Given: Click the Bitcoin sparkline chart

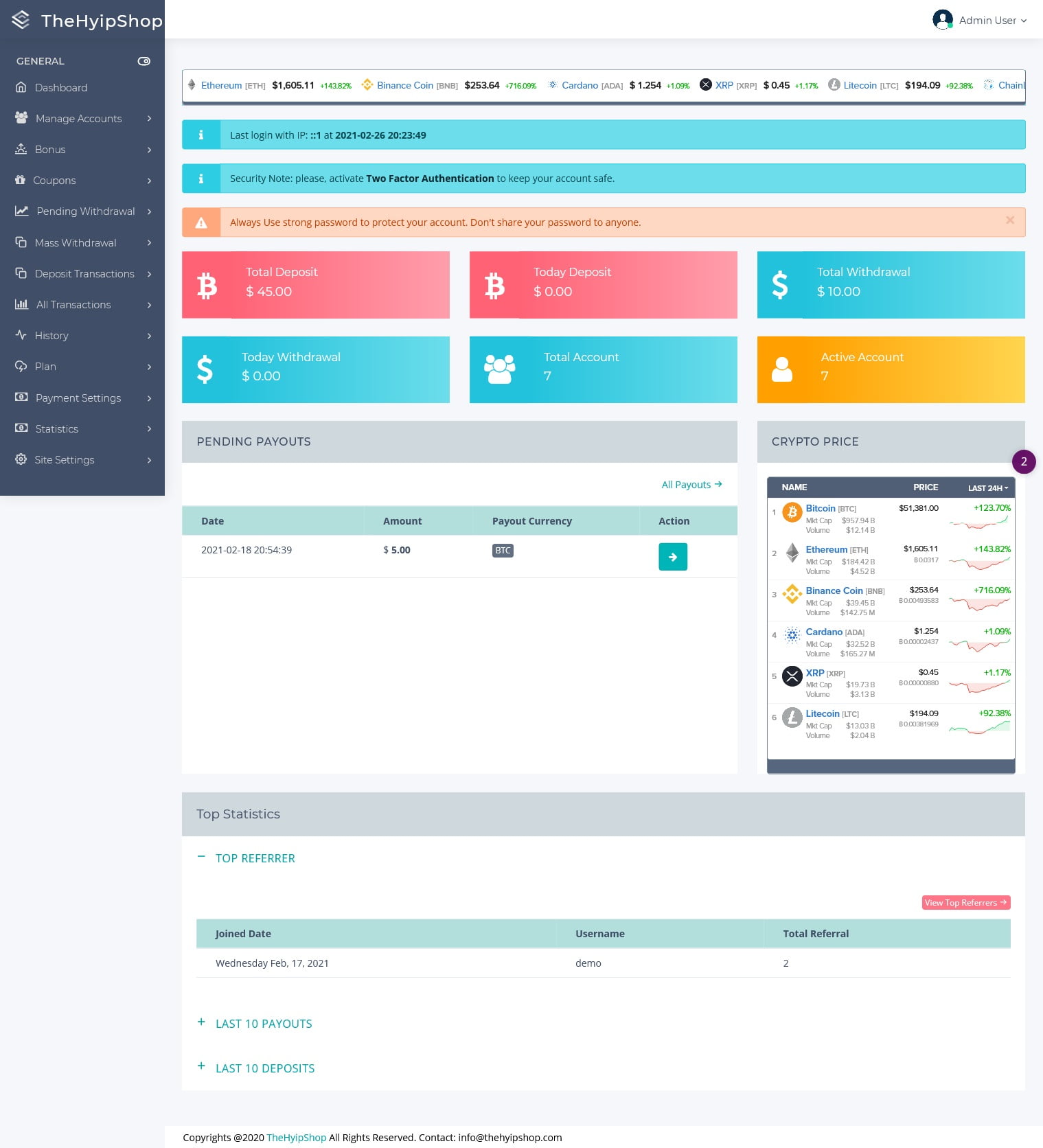Looking at the screenshot, I should (x=980, y=524).
